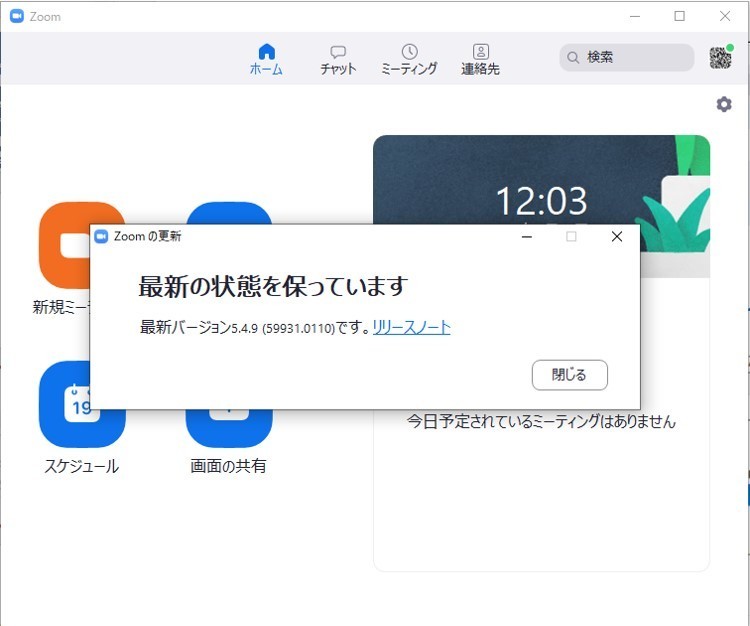Open the profile avatar menu
Image resolution: width=750 pixels, height=626 pixels.
(720, 57)
